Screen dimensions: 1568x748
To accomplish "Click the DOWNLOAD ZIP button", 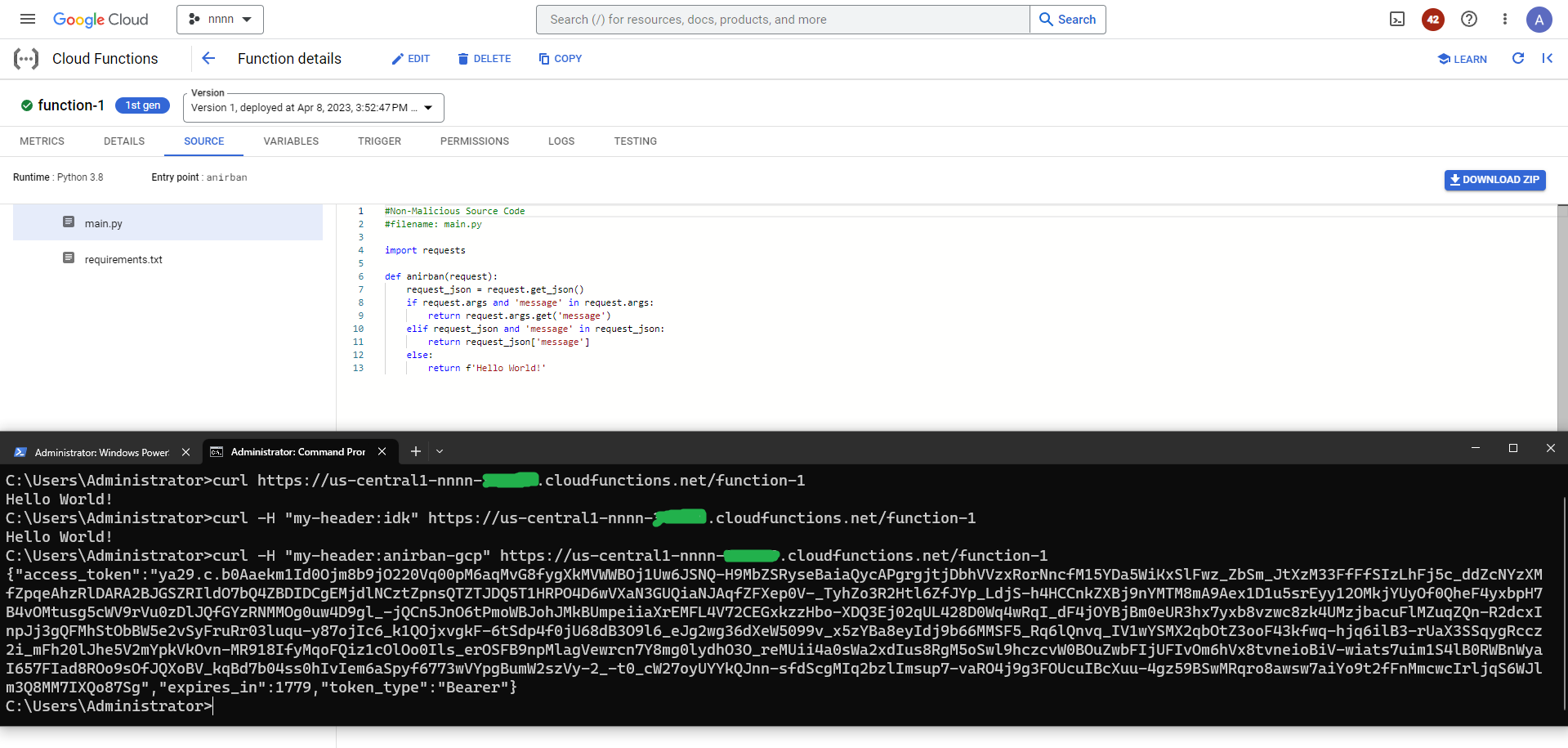I will [1494, 180].
